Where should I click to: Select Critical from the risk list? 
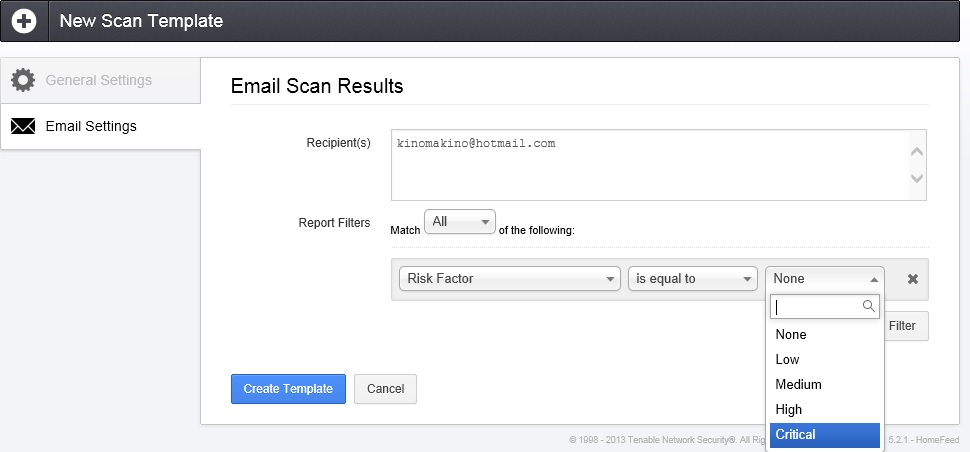pyautogui.click(x=824, y=435)
